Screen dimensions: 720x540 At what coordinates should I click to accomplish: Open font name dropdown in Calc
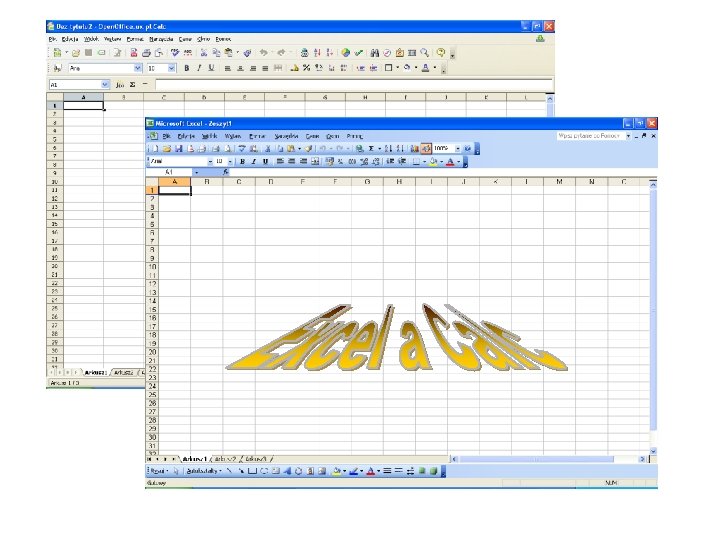(x=138, y=68)
